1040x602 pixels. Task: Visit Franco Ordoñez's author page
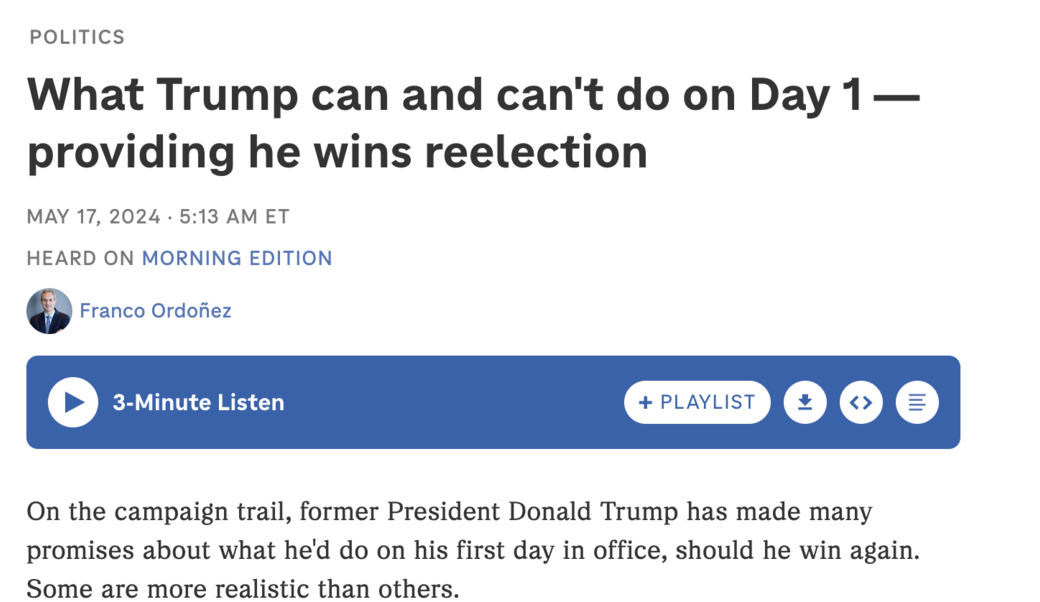[x=156, y=311]
